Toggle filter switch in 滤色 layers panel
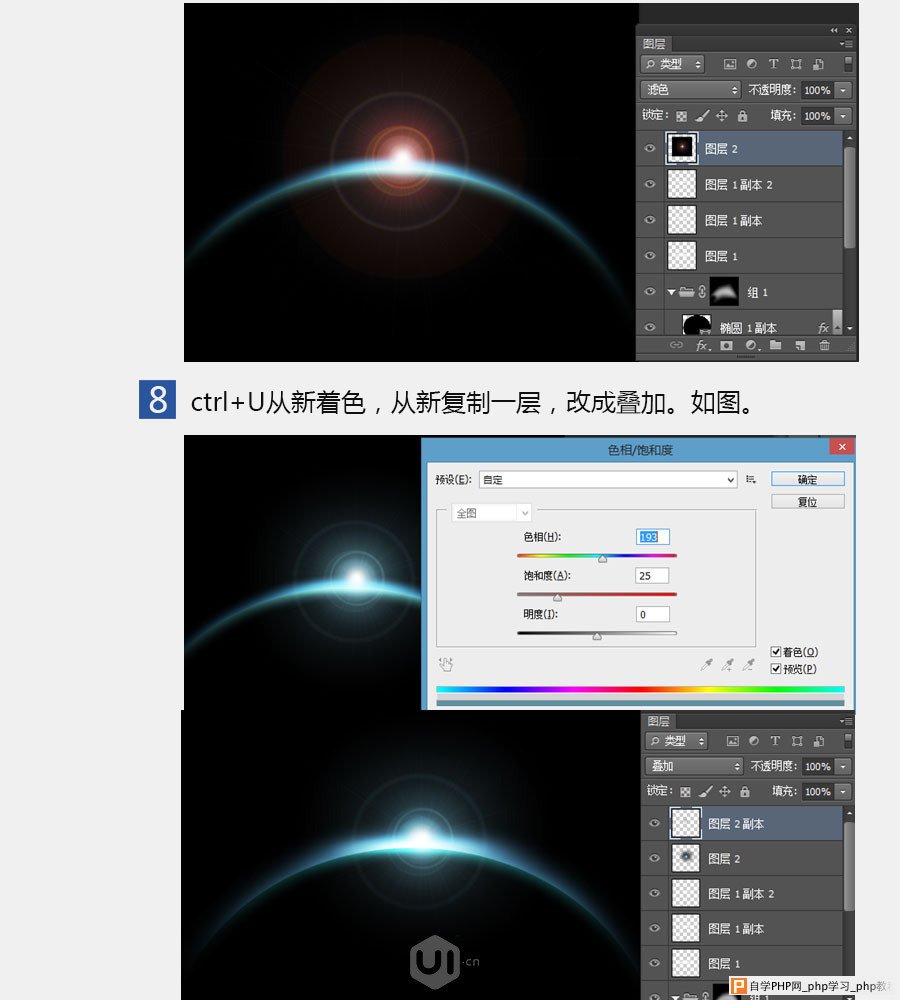900x1000 pixels. click(x=848, y=64)
